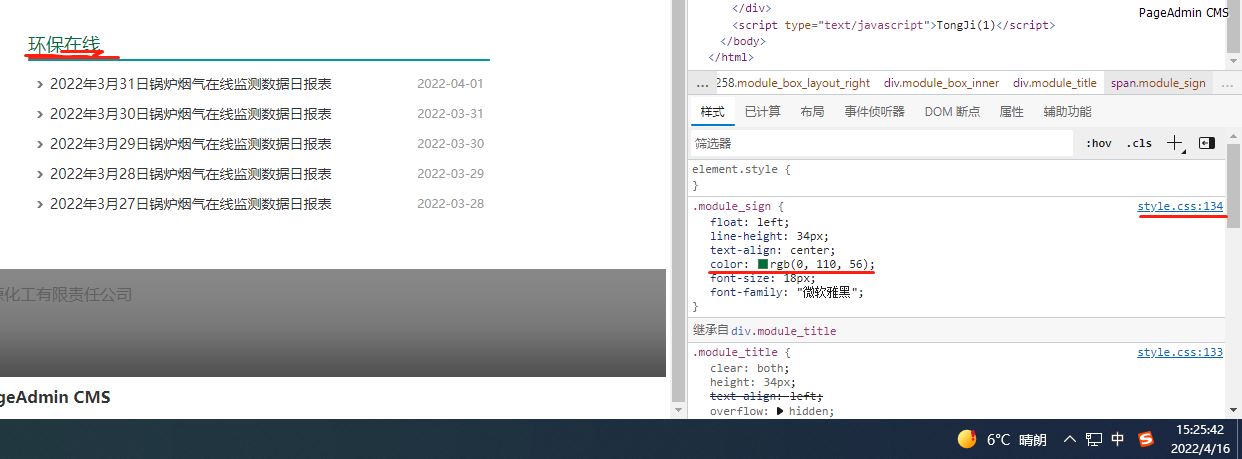Open the 2022年3月28日 monitoring daily report
The height and width of the screenshot is (459, 1242).
[x=190, y=174]
